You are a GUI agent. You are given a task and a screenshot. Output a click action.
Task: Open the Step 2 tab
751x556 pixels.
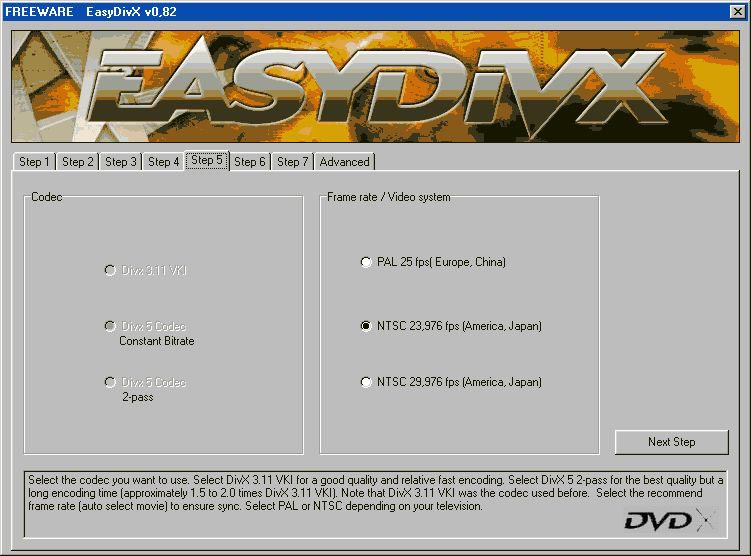pos(78,162)
